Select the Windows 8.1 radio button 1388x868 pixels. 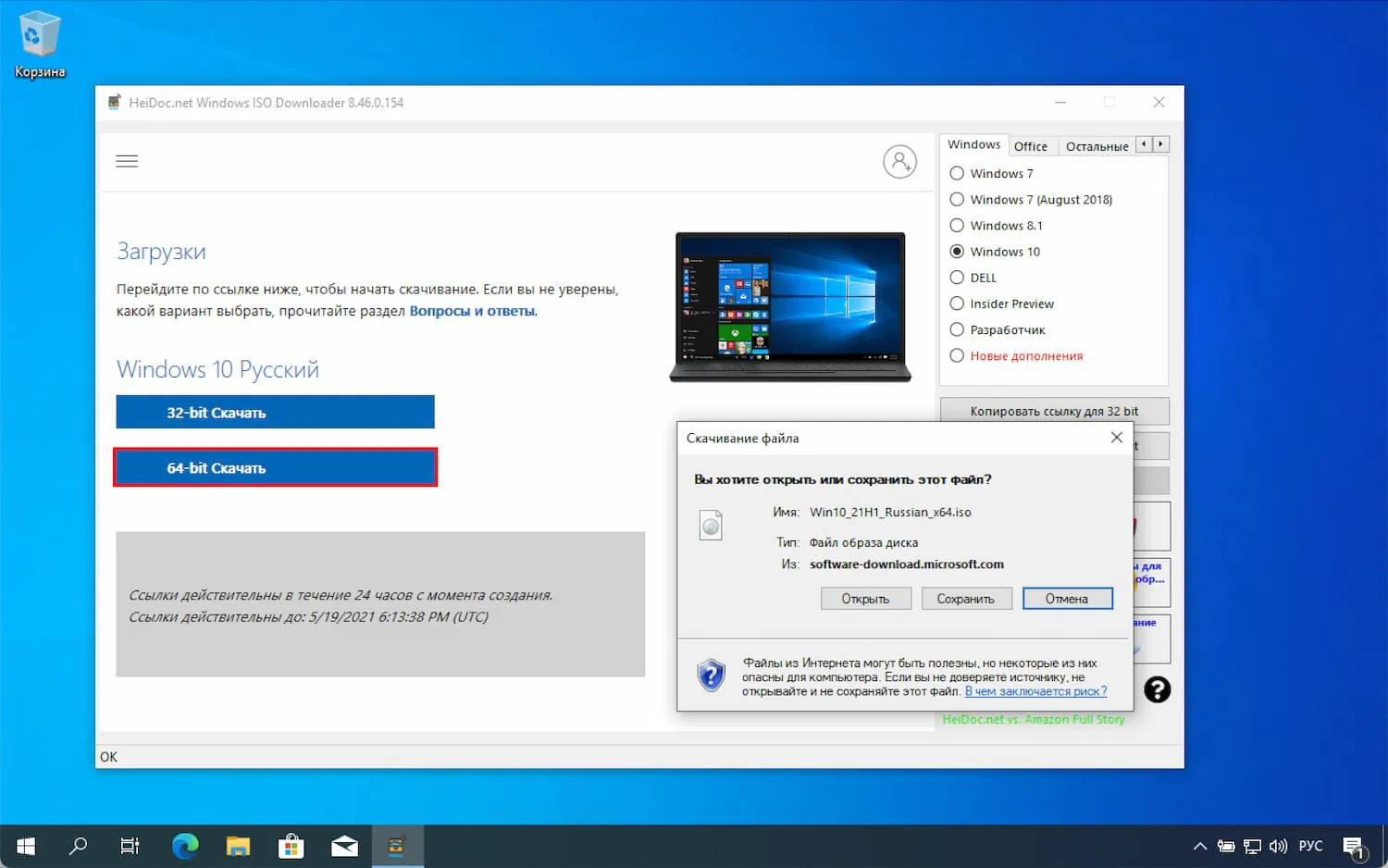click(x=956, y=225)
